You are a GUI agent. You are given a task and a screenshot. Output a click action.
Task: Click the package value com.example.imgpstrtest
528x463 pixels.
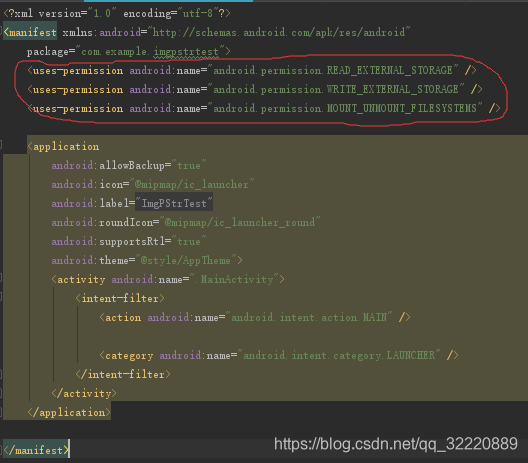(150, 52)
